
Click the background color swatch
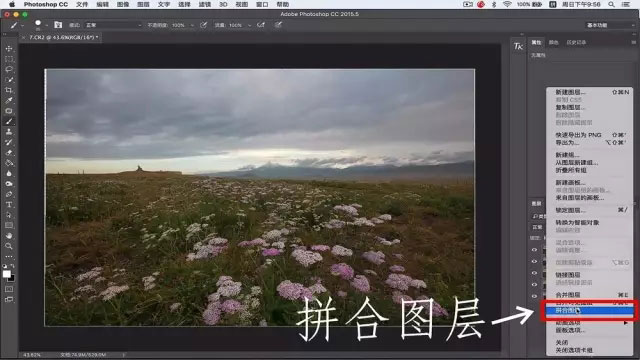(11, 278)
